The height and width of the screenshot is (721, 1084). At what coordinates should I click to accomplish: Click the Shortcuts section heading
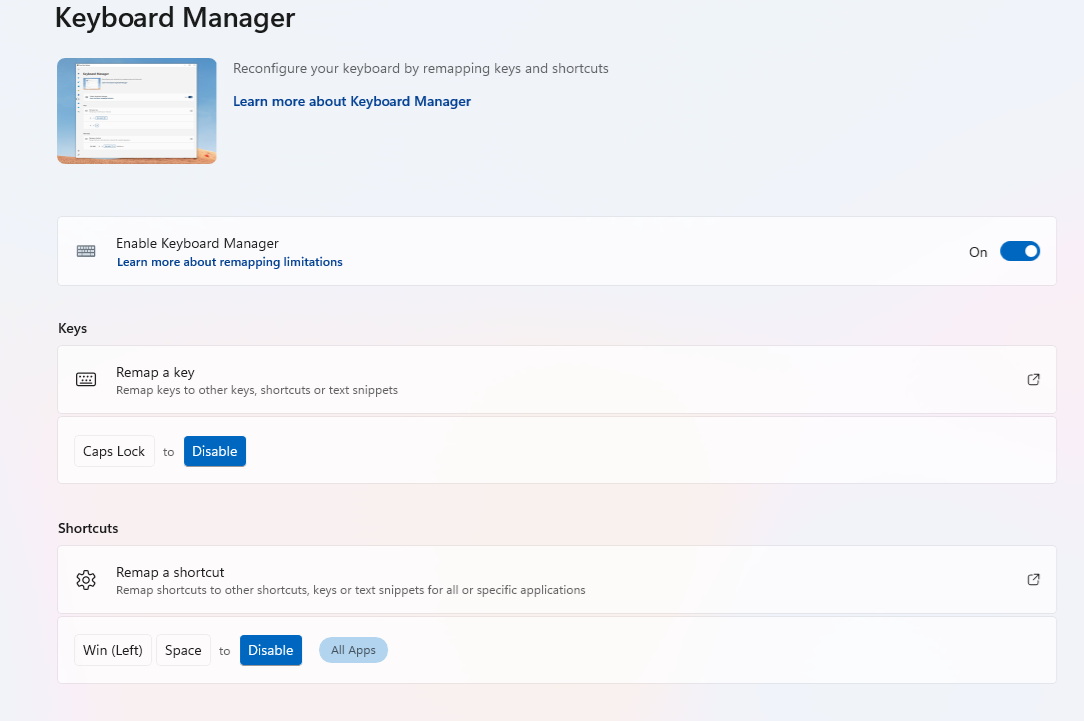(88, 528)
